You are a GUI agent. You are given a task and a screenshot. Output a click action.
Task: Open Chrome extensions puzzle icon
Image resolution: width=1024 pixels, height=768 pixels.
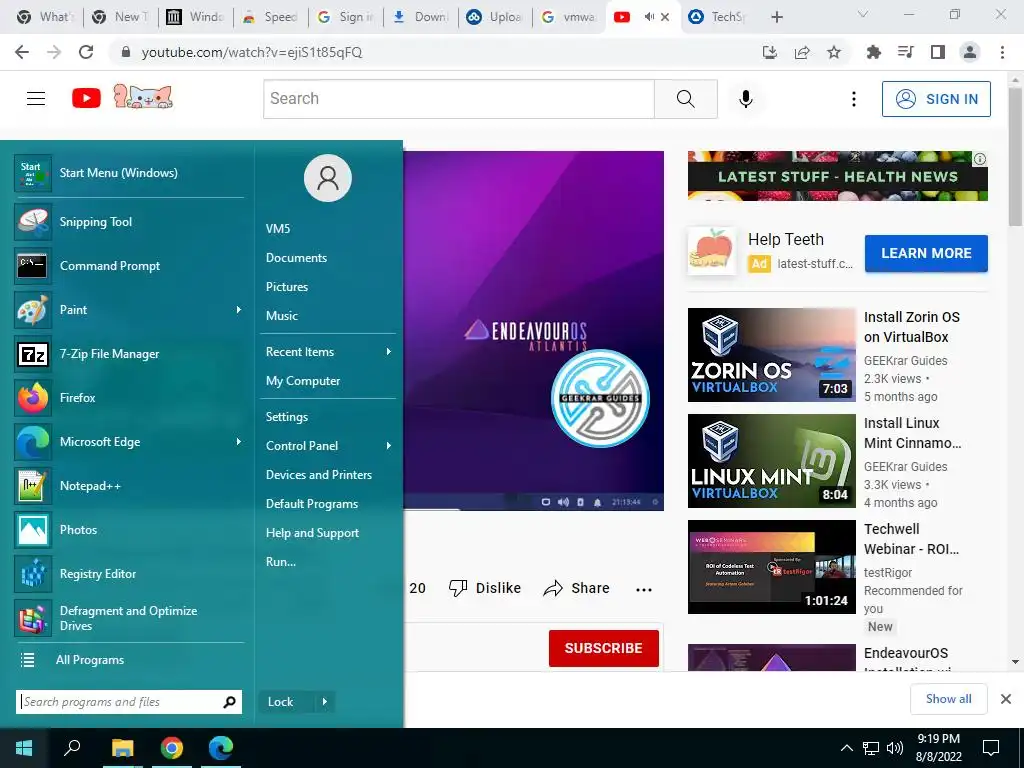click(x=873, y=52)
